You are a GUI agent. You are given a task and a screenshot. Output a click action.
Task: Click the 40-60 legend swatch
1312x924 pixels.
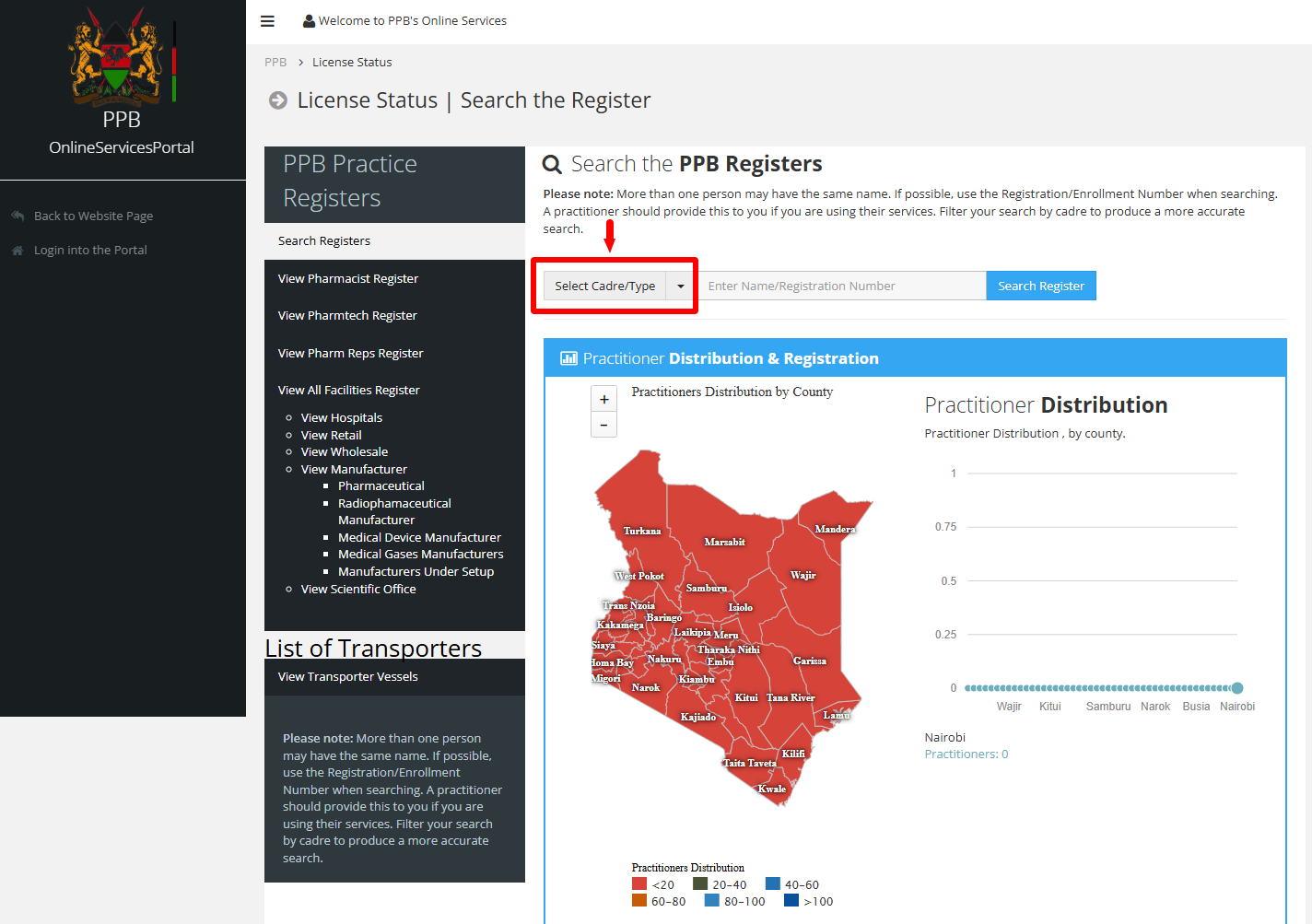[x=773, y=883]
